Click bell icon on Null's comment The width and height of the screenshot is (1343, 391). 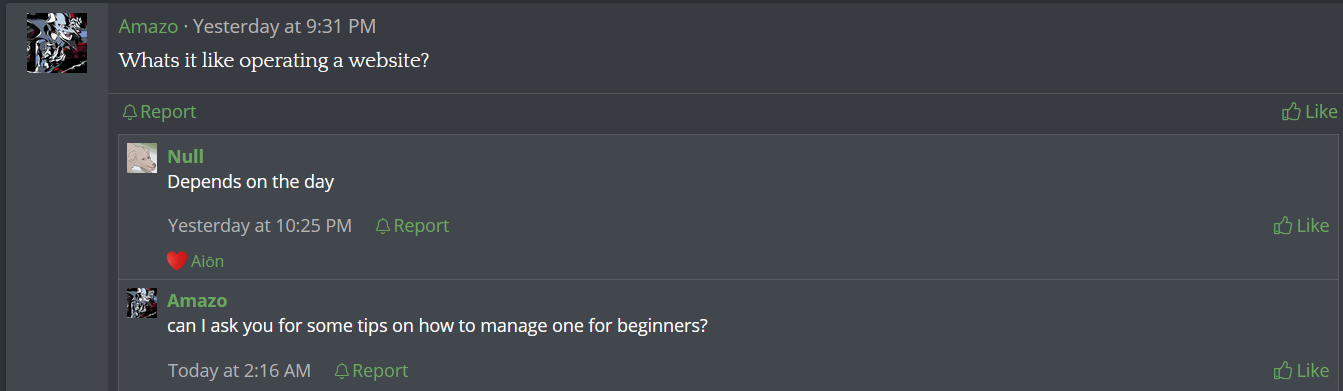[382, 227]
